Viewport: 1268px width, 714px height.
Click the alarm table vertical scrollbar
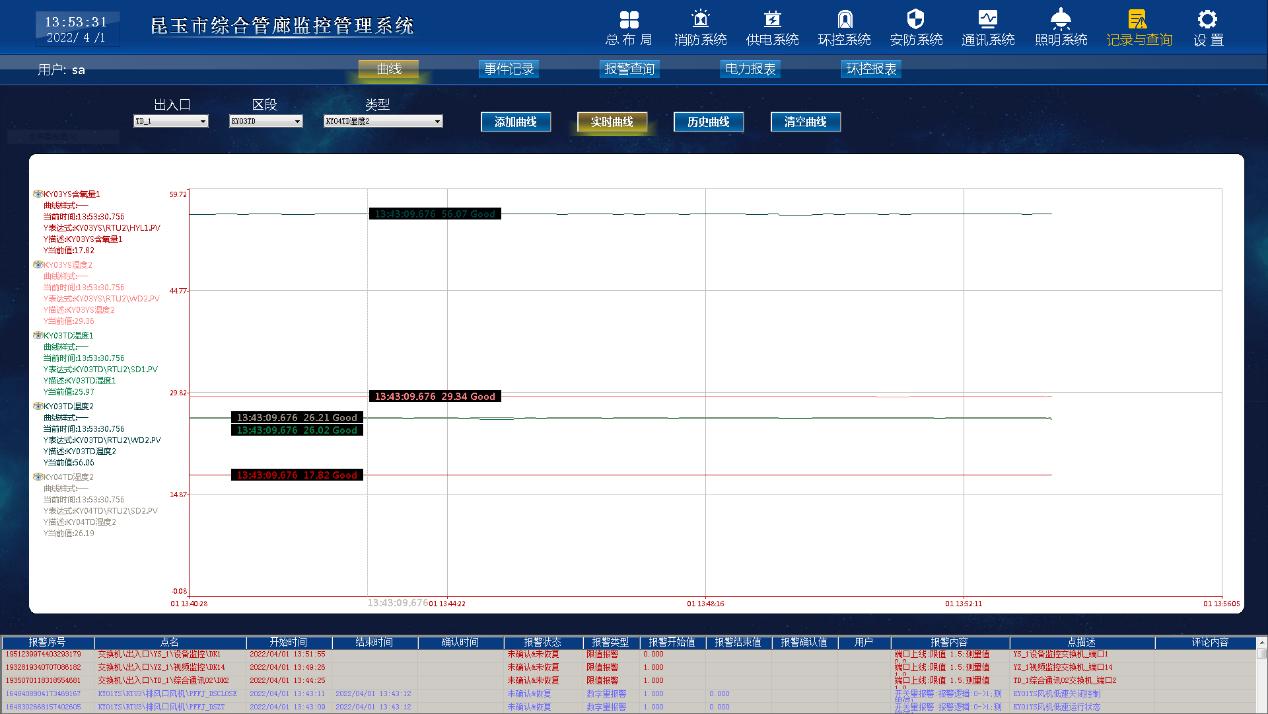(1261, 680)
